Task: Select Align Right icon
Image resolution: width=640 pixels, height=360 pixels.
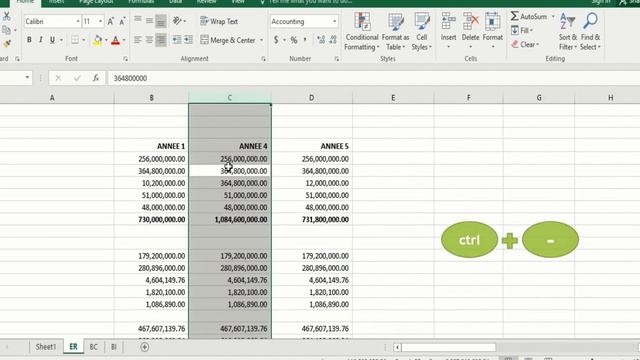Action: pos(161,40)
